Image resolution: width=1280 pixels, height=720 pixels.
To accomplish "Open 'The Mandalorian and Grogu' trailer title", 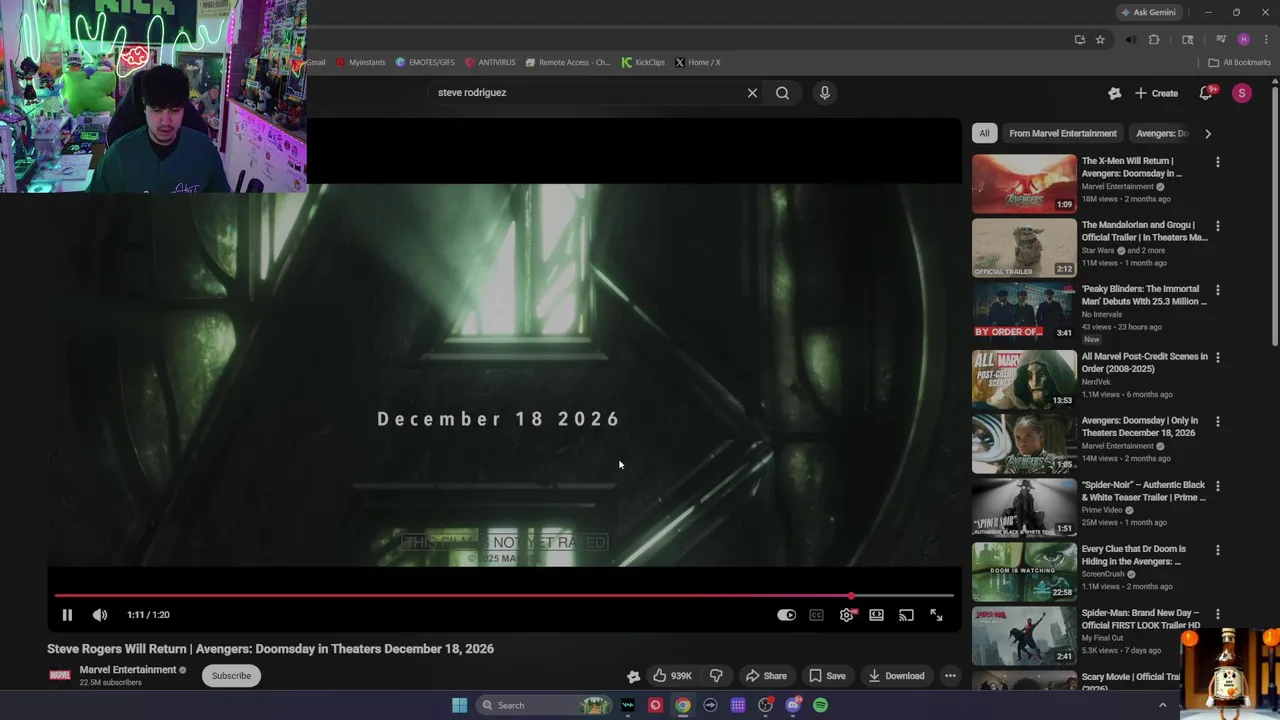I will click(1144, 231).
